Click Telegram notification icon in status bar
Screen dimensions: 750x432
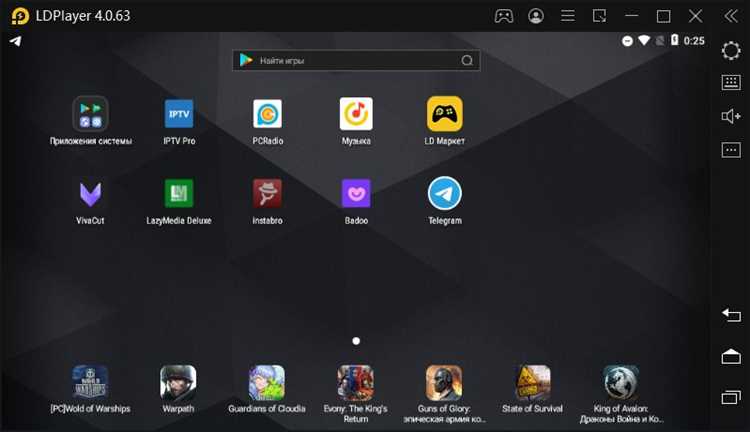(x=15, y=41)
